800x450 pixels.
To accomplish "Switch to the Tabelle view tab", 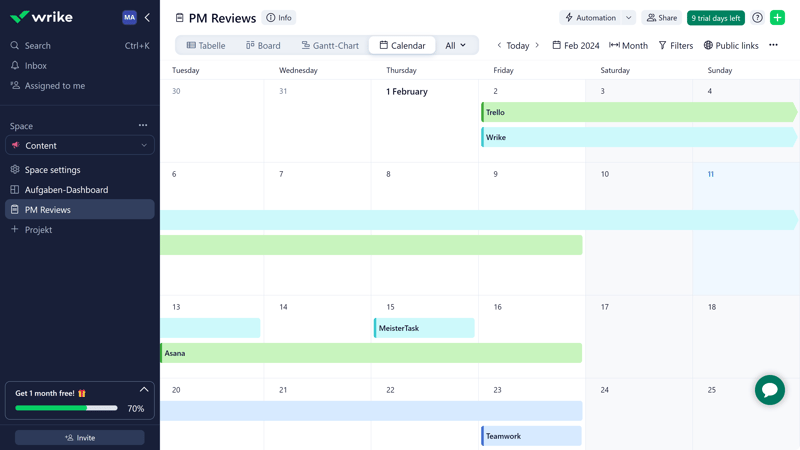I will click(206, 45).
